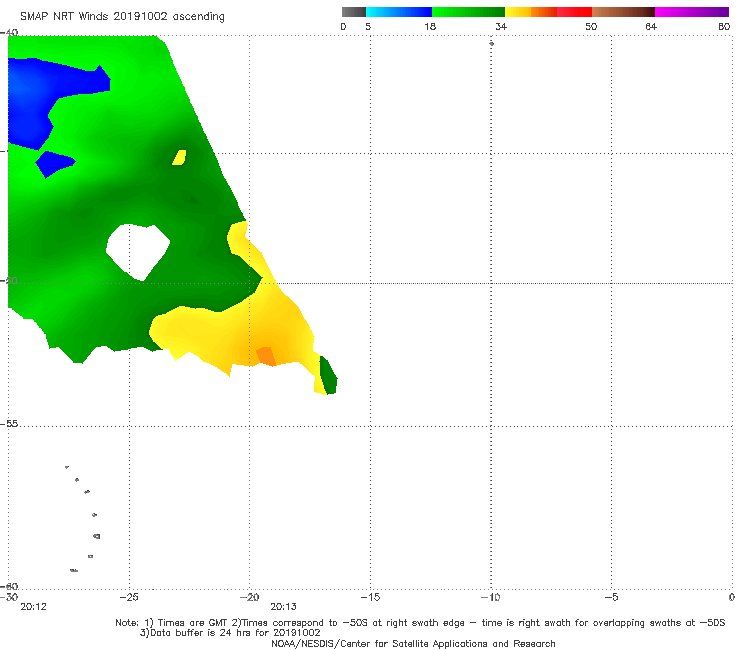The image size is (740, 650).
Task: Click the colorbar label "80"
Action: tap(724, 26)
